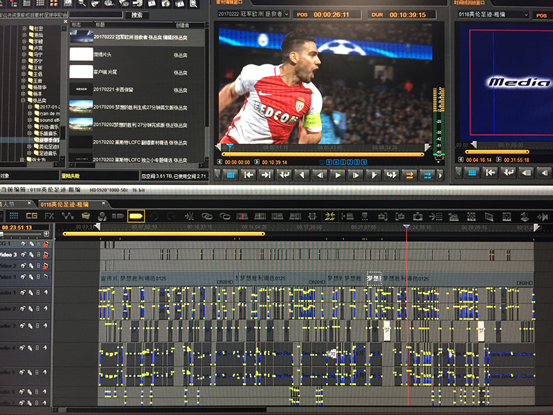
Task: Click the plus zoom button beside timeline zoom slider
Action: (x=47, y=234)
